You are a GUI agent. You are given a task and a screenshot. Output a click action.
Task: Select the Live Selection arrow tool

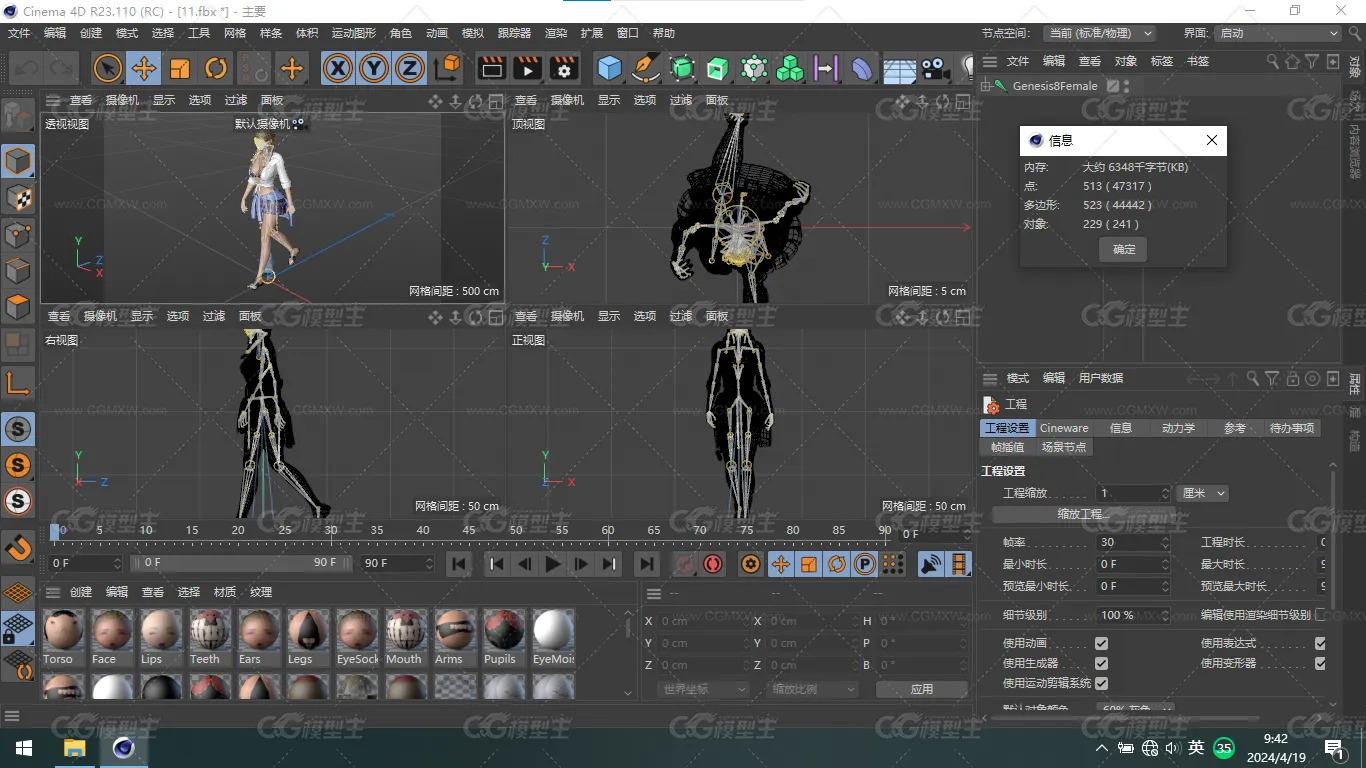coord(108,68)
